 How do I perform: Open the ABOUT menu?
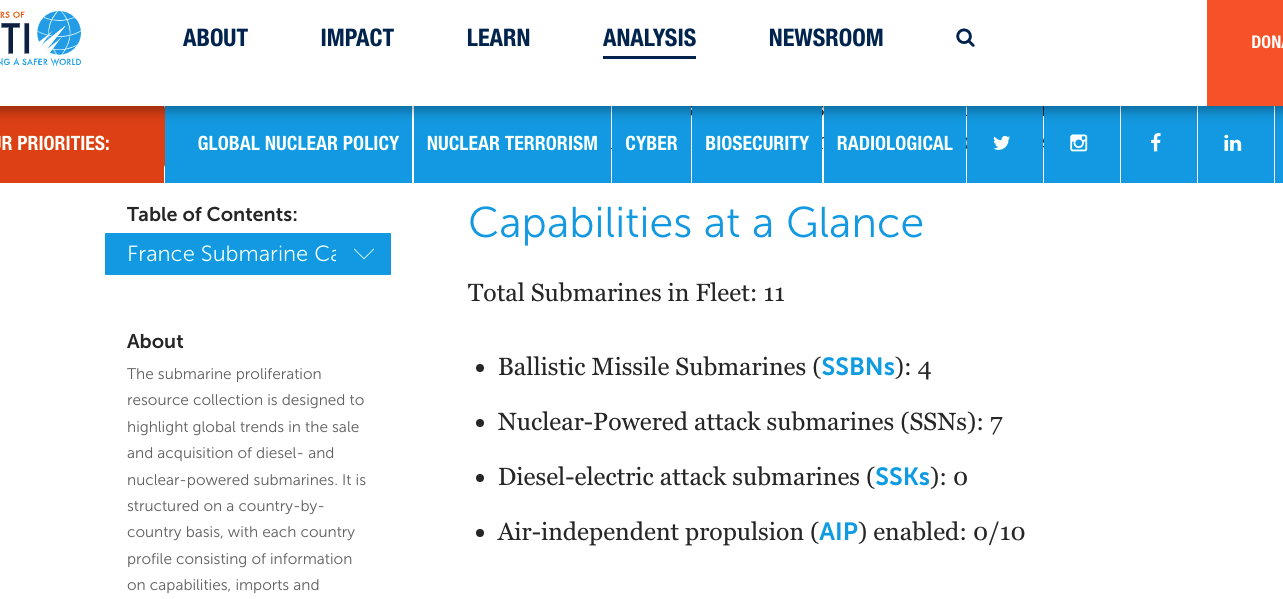[215, 38]
